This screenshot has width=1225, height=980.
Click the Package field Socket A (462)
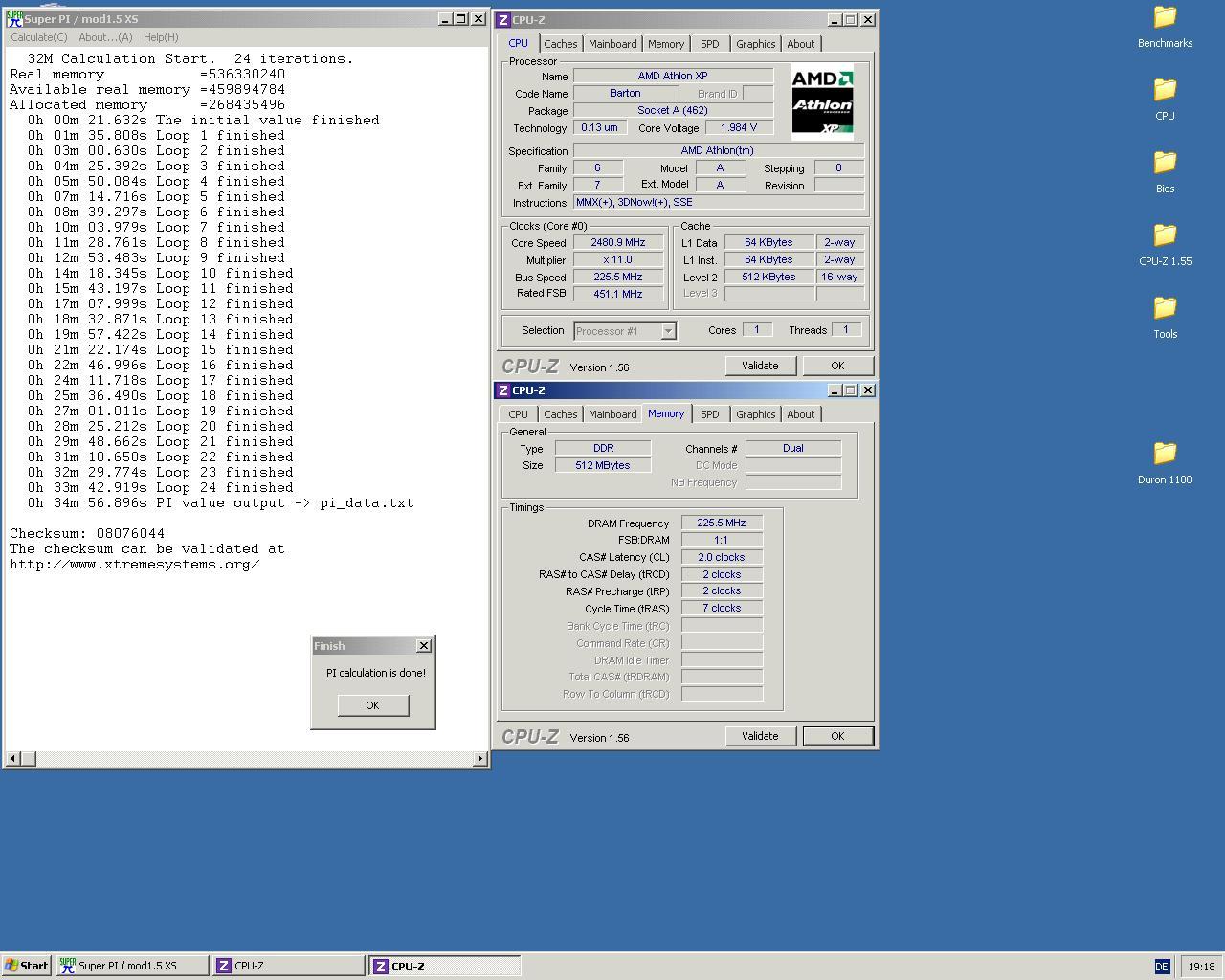[x=673, y=110]
